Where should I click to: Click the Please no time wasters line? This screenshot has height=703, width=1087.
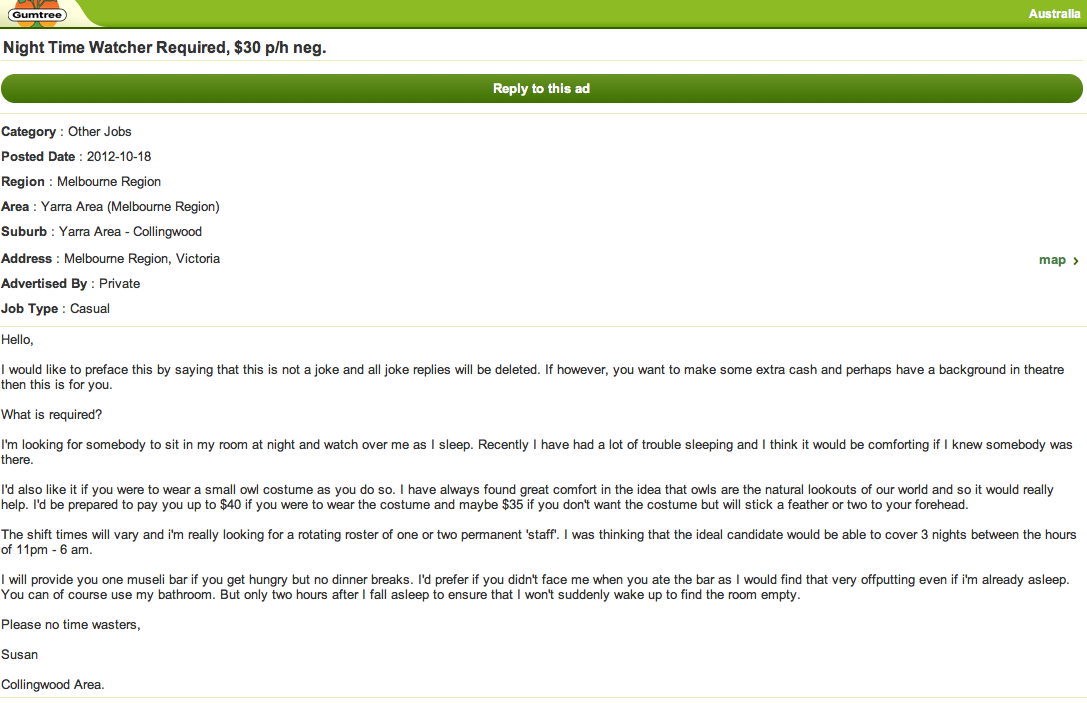click(71, 625)
